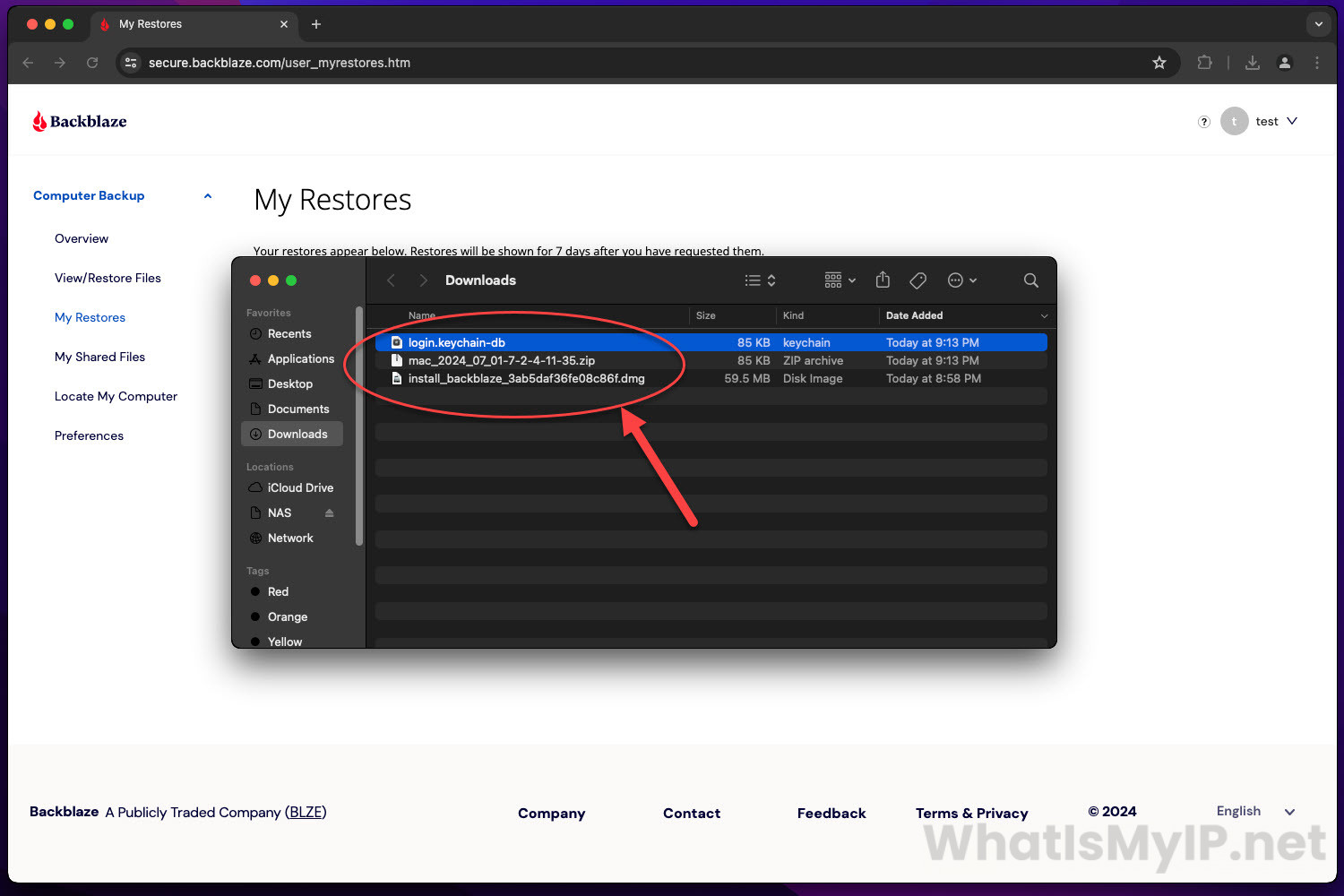Open My Shared Files page
The height and width of the screenshot is (896, 1344).
tap(99, 357)
